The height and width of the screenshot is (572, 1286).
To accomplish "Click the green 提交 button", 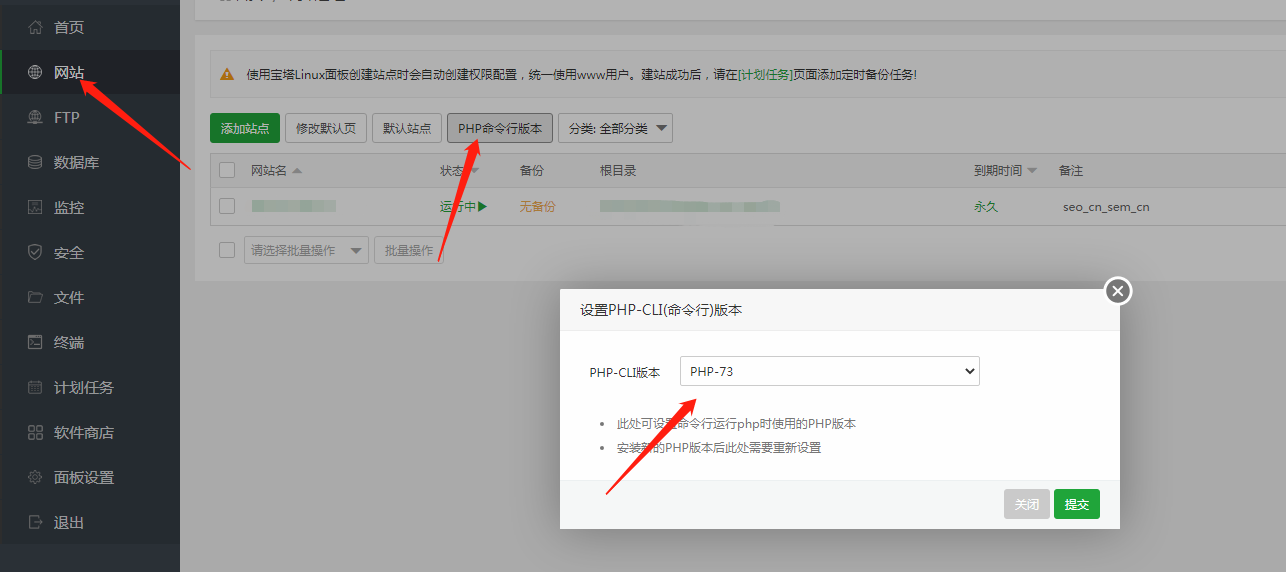I will click(1076, 504).
